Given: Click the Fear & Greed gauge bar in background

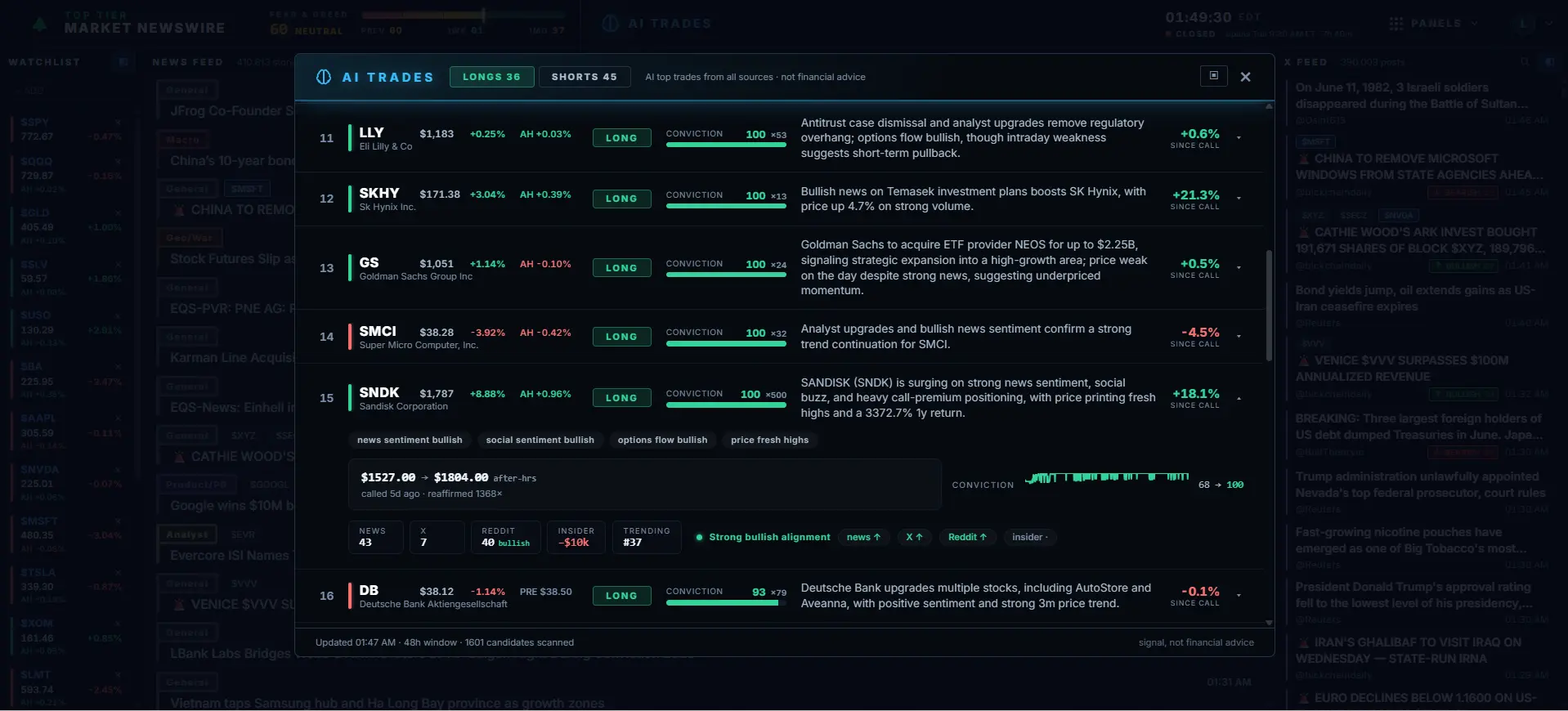Looking at the screenshot, I should [464, 15].
